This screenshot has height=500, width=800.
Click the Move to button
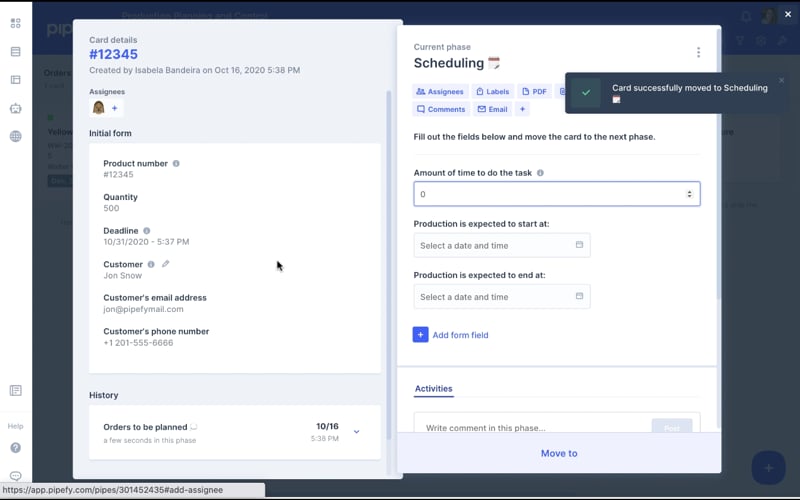pyautogui.click(x=559, y=453)
